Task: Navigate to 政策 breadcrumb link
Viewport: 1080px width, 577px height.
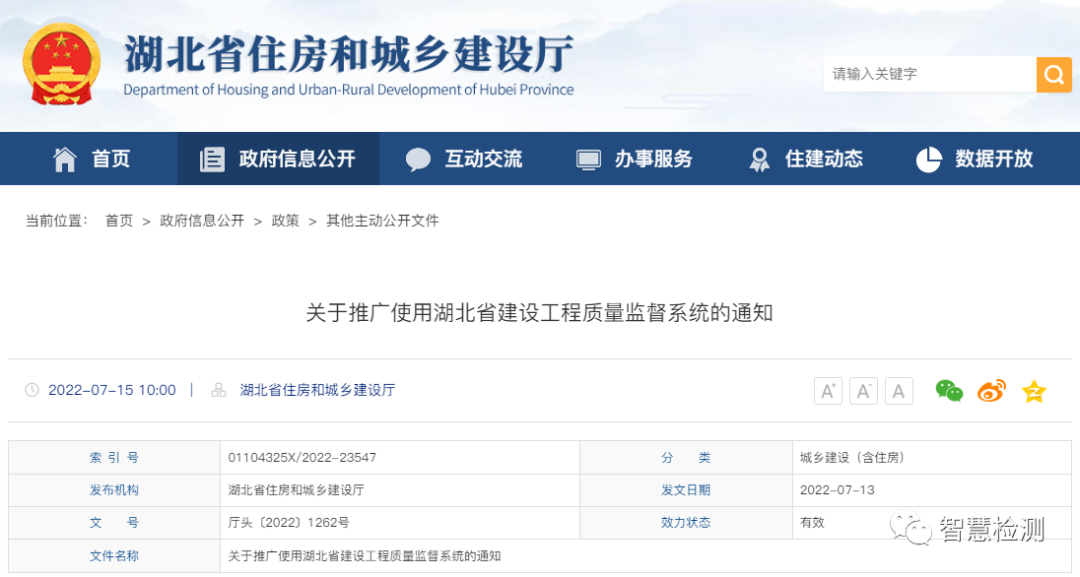Action: click(x=285, y=221)
